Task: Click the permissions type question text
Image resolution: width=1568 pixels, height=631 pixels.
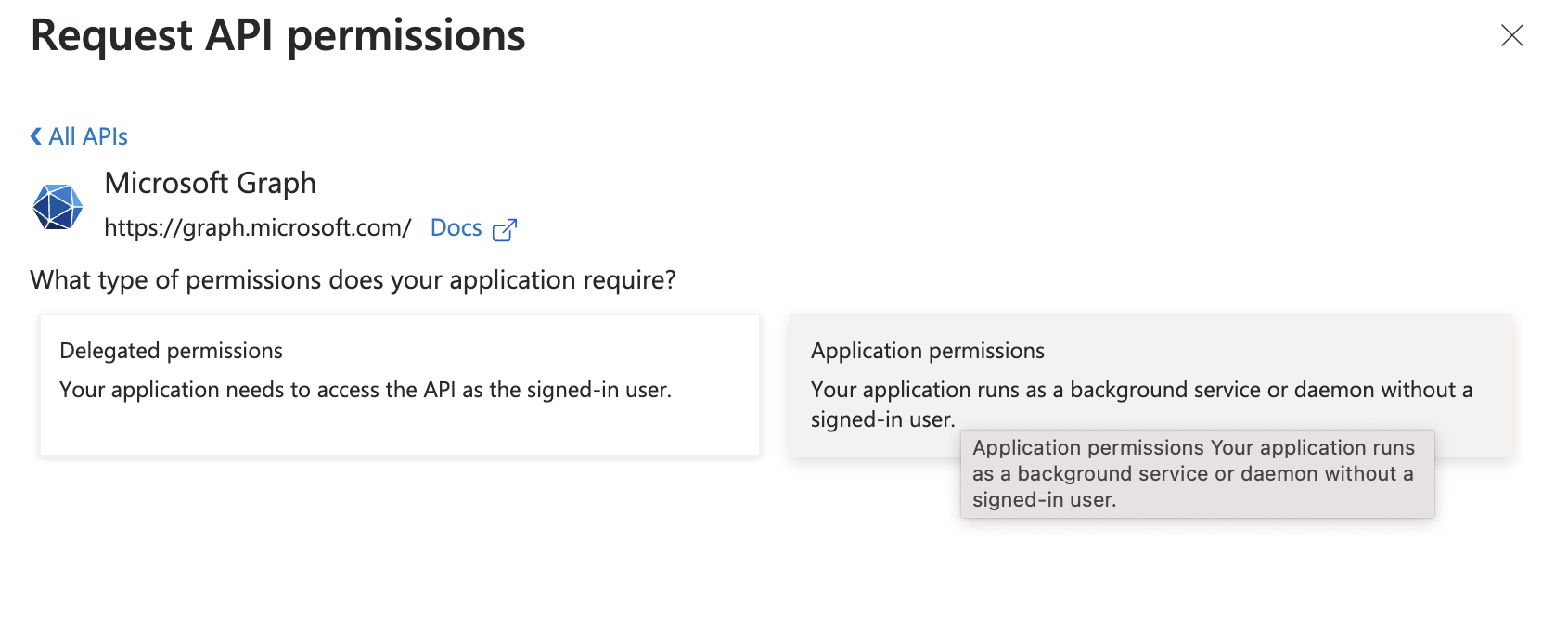Action: [353, 280]
